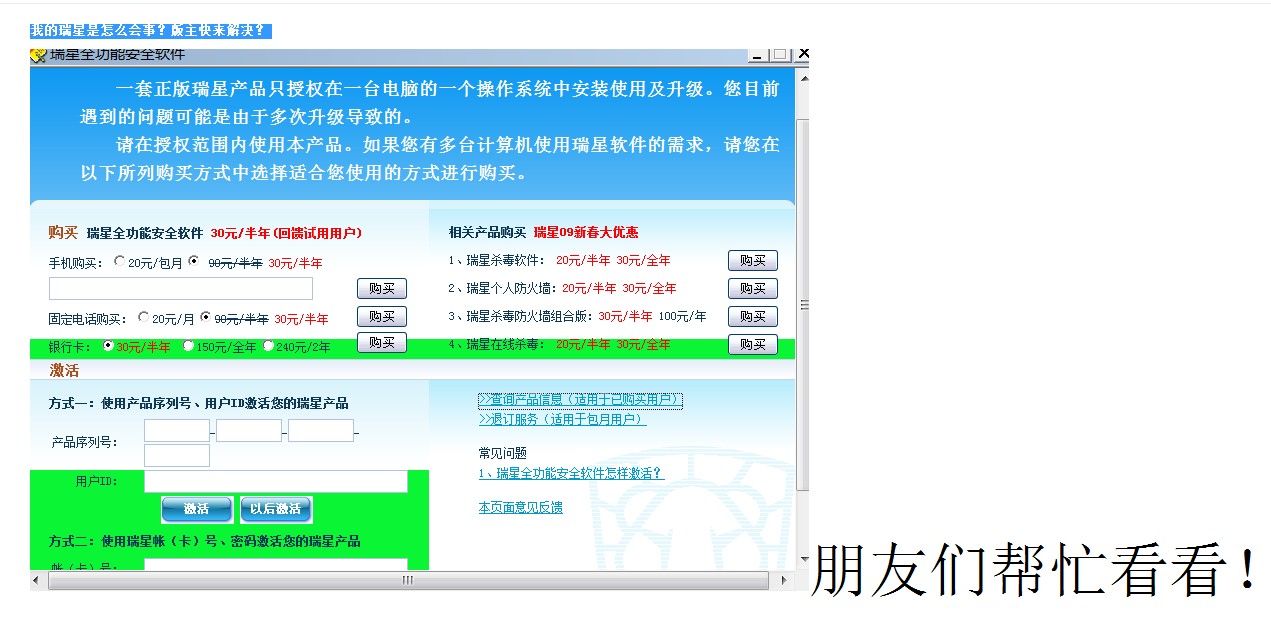Viewport: 1271px width, 620px height.
Task: Select bank card 240元/2年 radio option
Action: [x=268, y=346]
